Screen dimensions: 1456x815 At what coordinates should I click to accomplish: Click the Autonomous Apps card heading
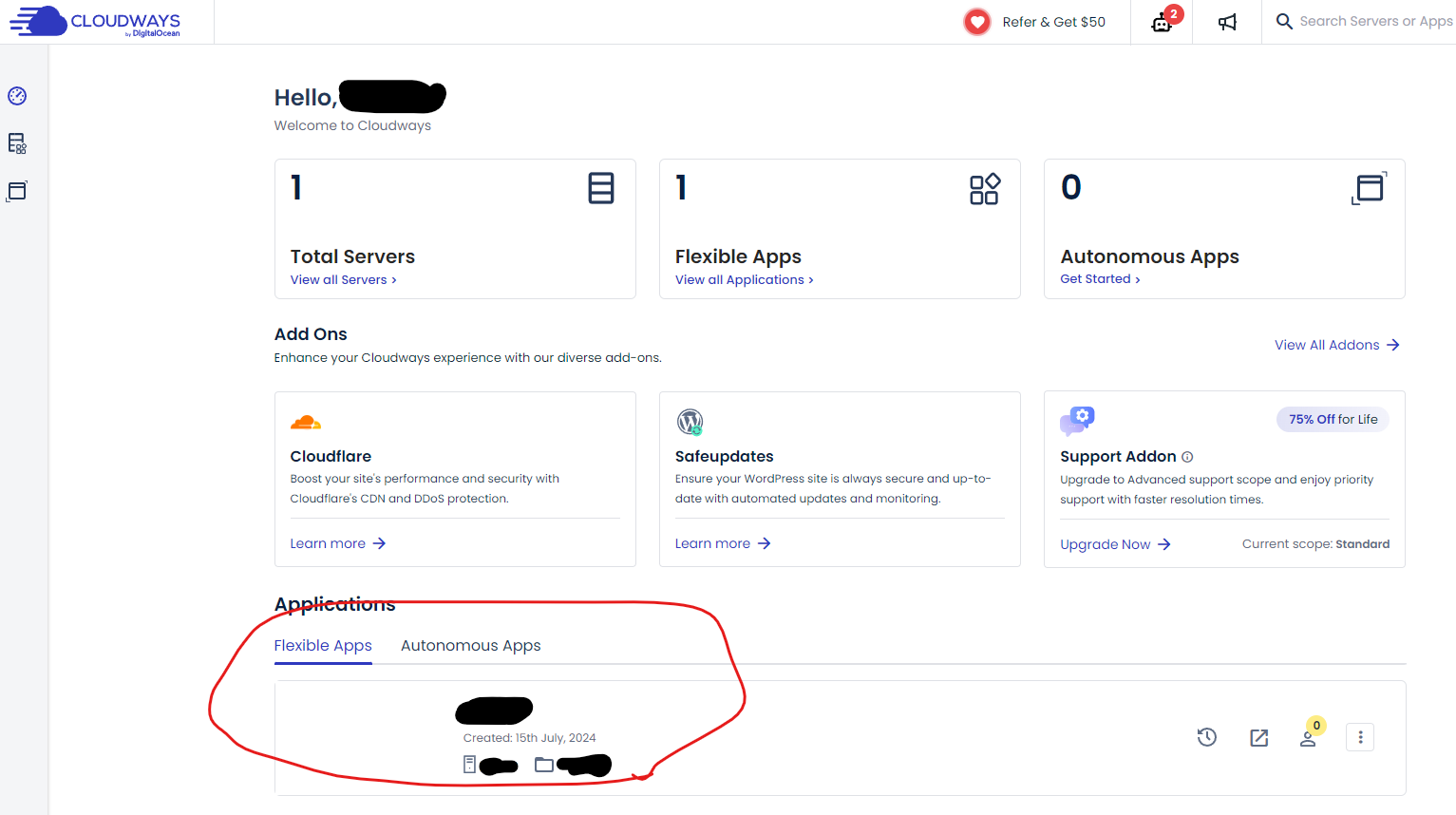click(x=1150, y=256)
